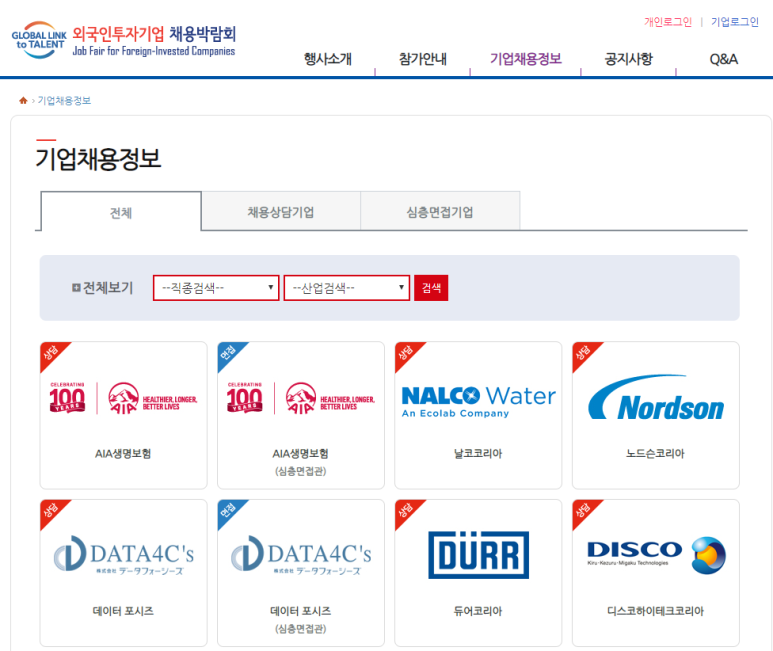Click the 날코코리아 company name
Screen dimensions: 773x651
coord(478,453)
